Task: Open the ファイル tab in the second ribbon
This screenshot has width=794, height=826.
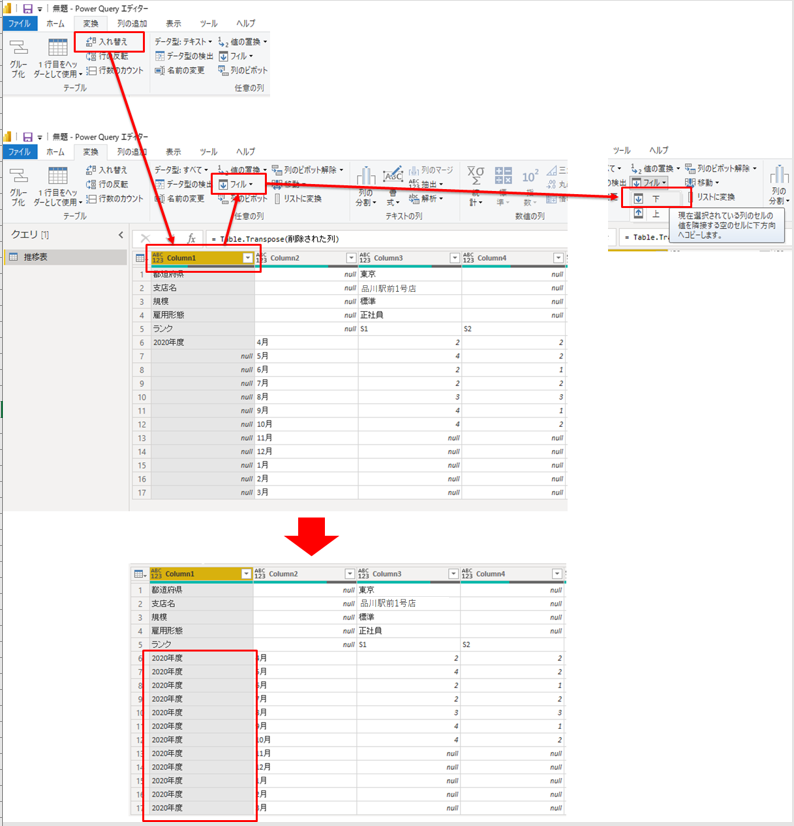Action: coord(19,152)
